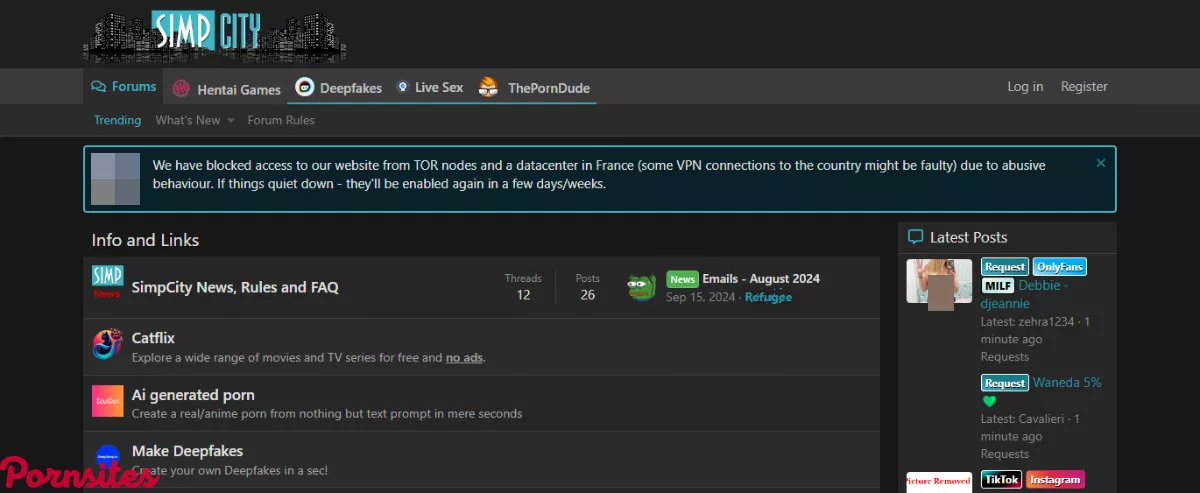Click the Register link
The width and height of the screenshot is (1200, 493).
[1084, 87]
